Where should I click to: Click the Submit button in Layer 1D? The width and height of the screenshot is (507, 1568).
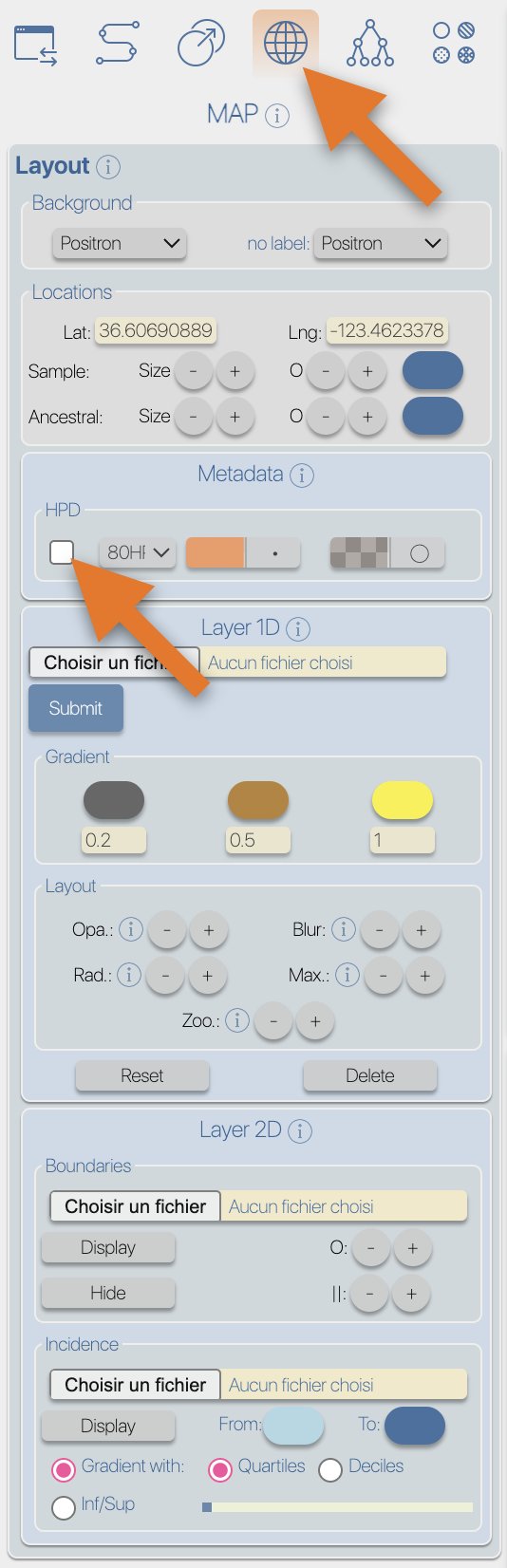76,708
